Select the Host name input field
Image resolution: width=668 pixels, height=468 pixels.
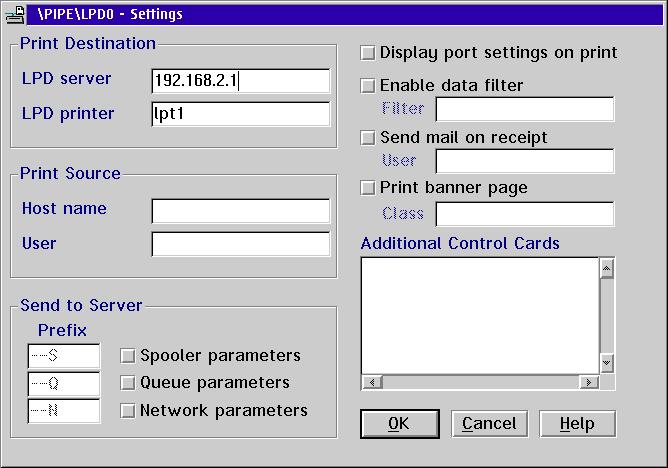[x=240, y=210]
